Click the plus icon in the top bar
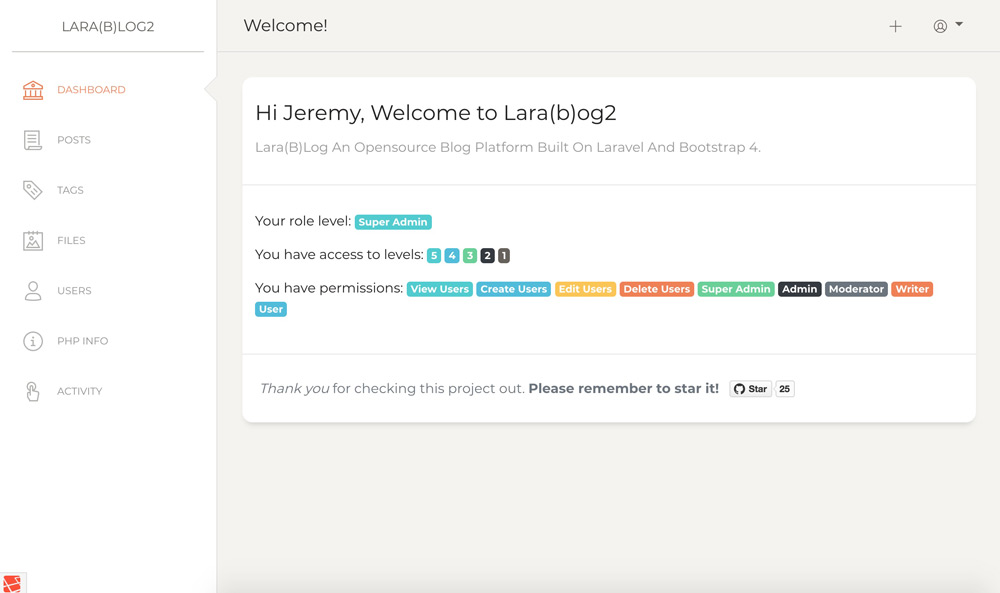1000x593 pixels. click(895, 26)
